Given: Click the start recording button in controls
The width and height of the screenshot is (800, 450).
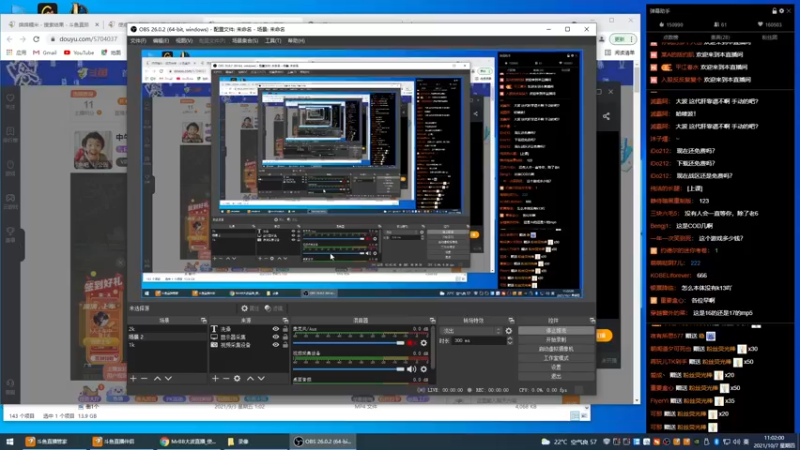Looking at the screenshot, I should click(x=556, y=340).
